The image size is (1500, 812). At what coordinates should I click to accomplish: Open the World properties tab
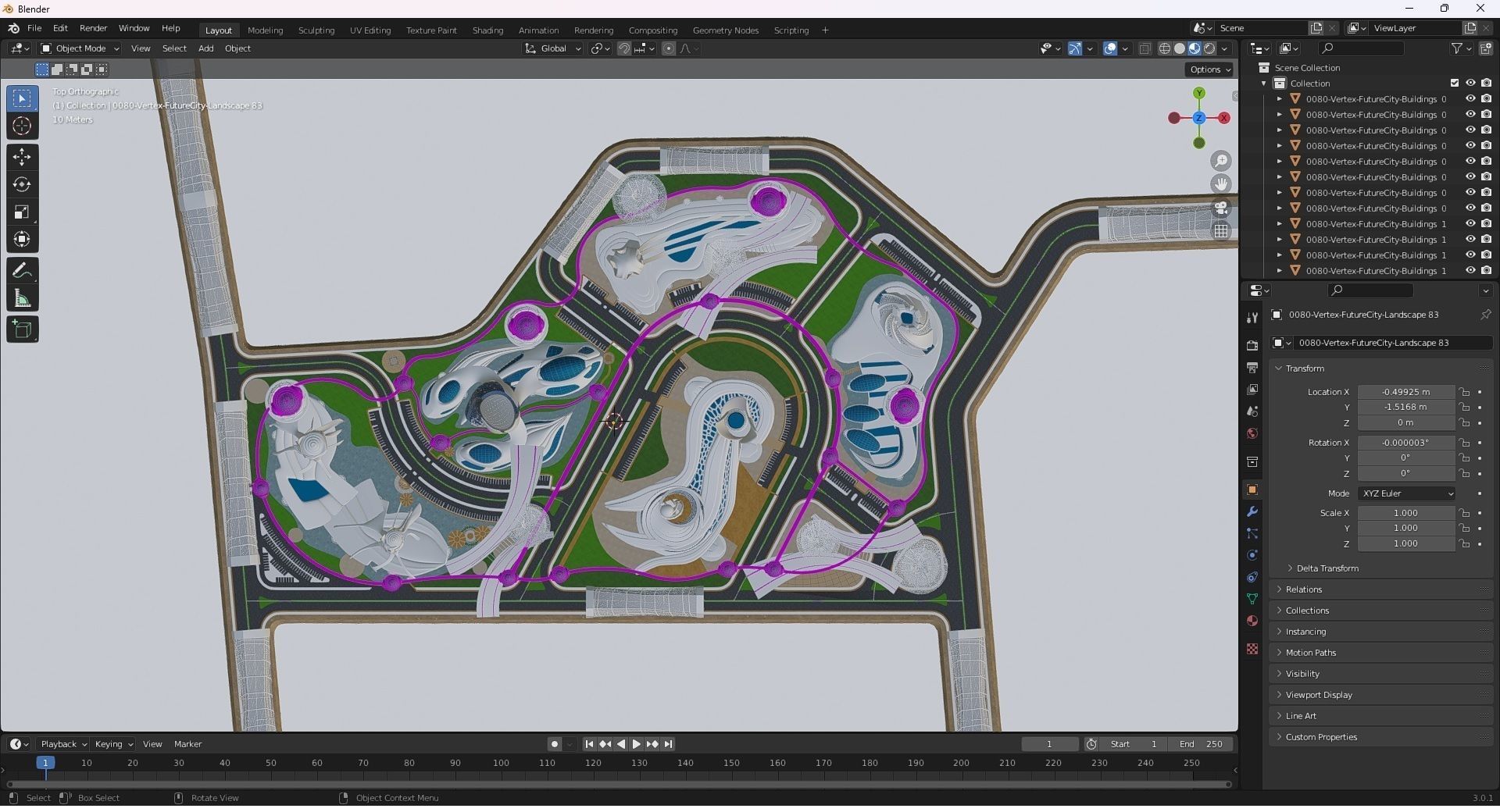[1252, 433]
